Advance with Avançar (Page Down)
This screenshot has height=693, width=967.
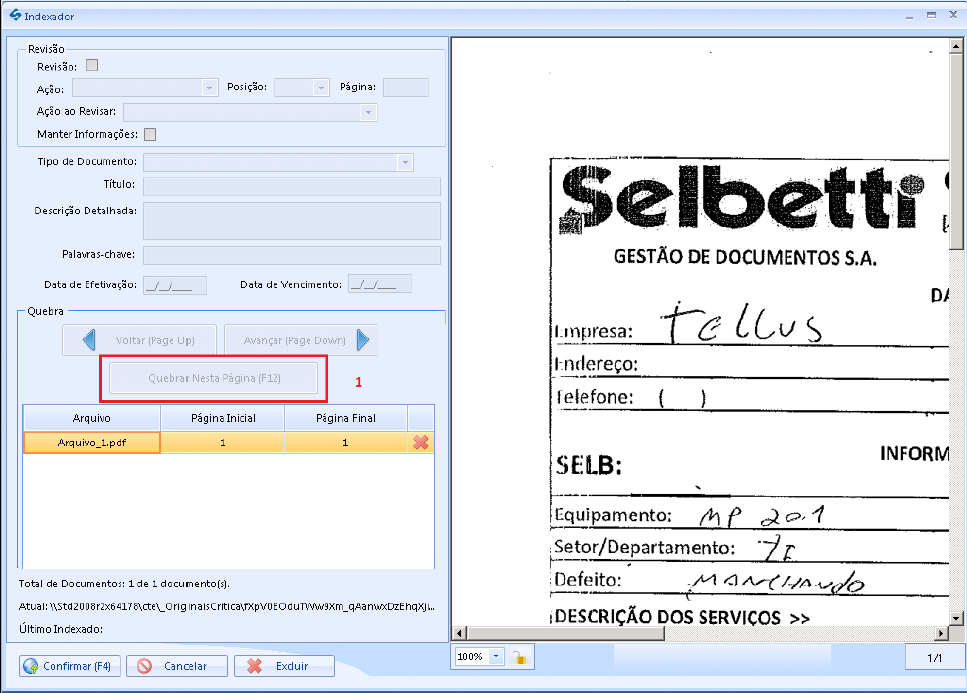[x=301, y=340]
